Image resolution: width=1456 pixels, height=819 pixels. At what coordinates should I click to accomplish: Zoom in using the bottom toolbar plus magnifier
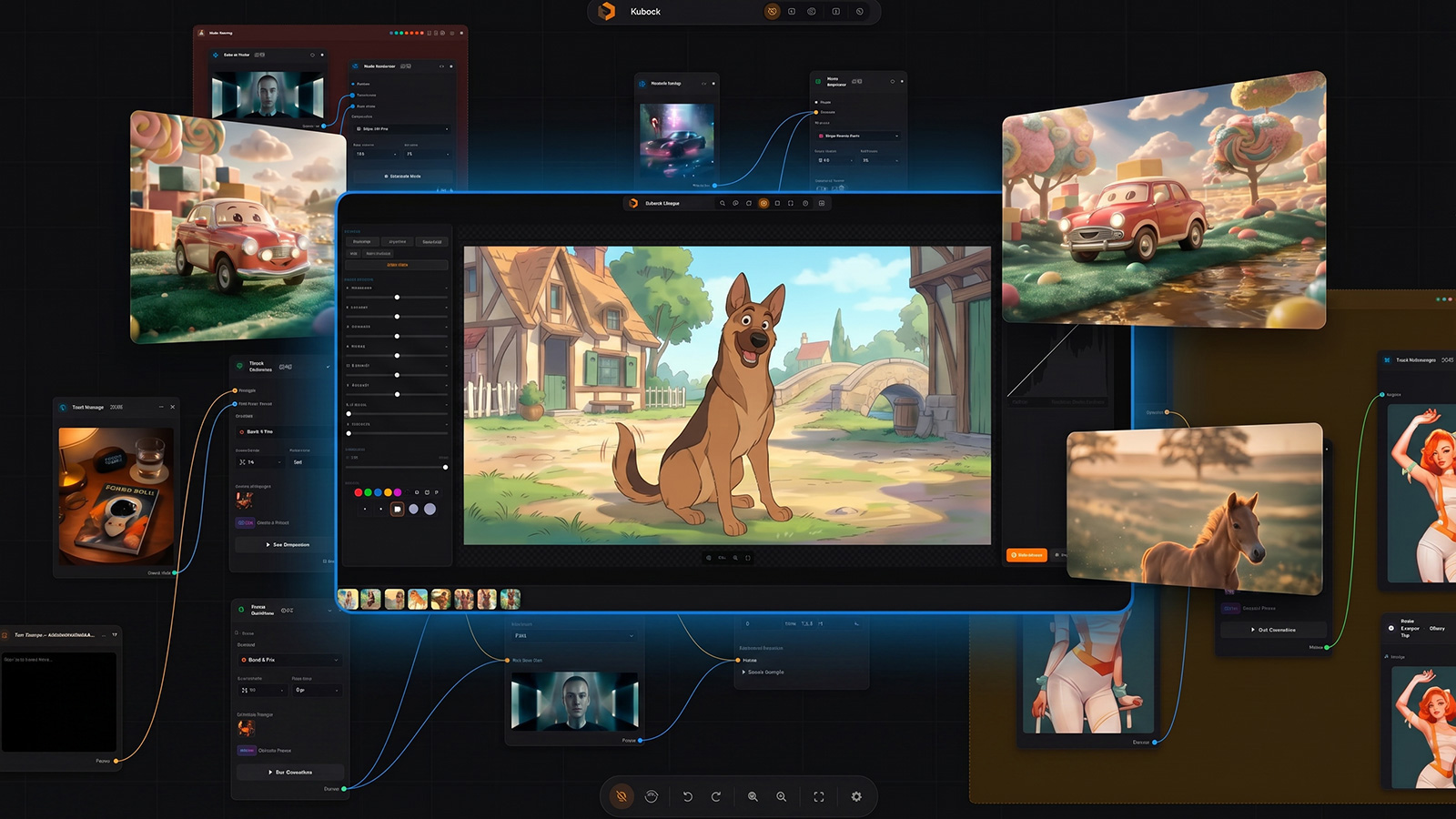[781, 796]
